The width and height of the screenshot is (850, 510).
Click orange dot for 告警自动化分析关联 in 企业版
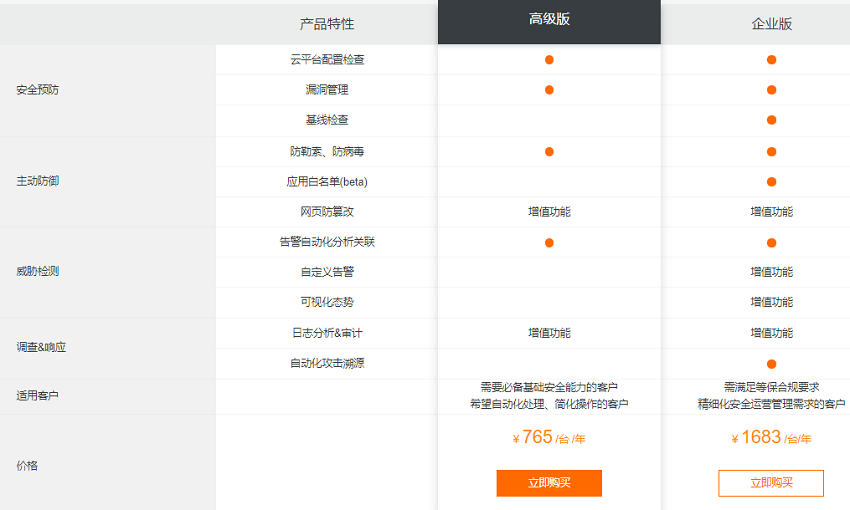point(771,242)
